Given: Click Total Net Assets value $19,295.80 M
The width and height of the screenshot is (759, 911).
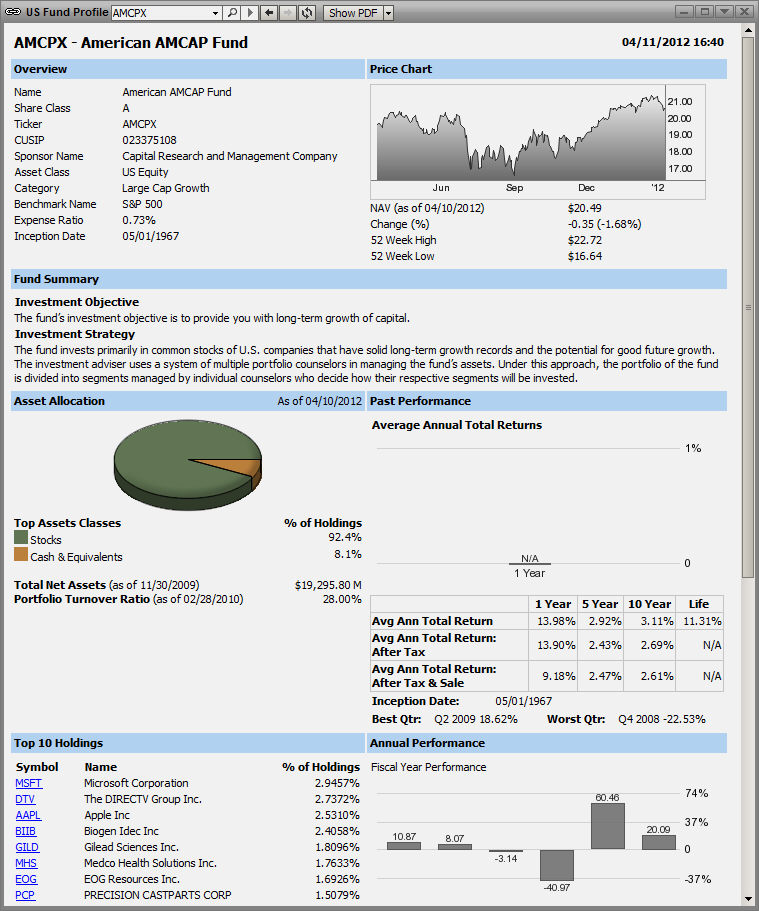Looking at the screenshot, I should (x=328, y=585).
